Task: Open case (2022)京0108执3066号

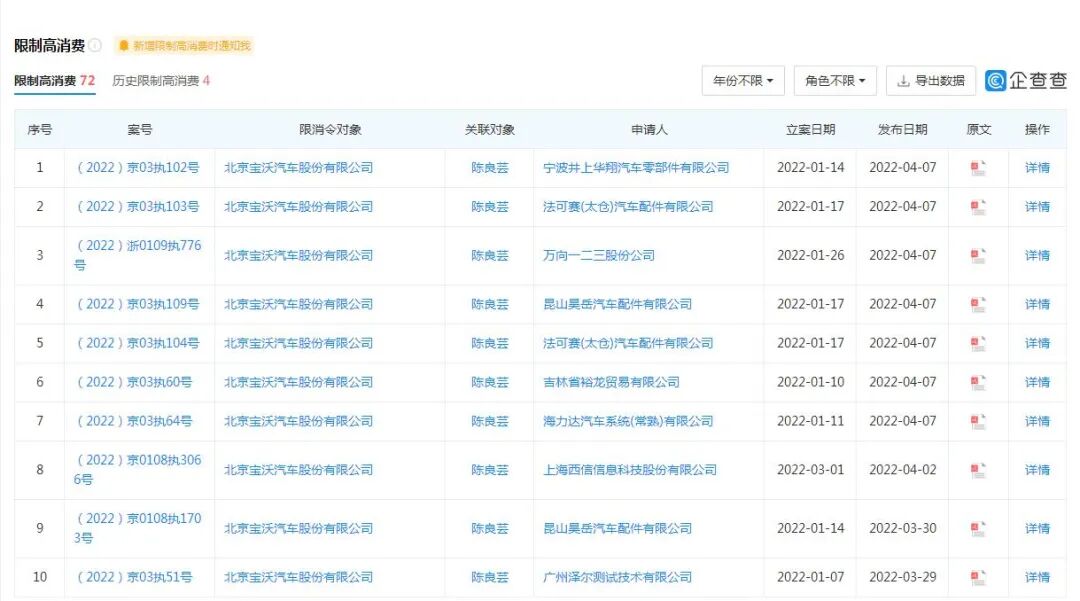Action: tap(138, 470)
